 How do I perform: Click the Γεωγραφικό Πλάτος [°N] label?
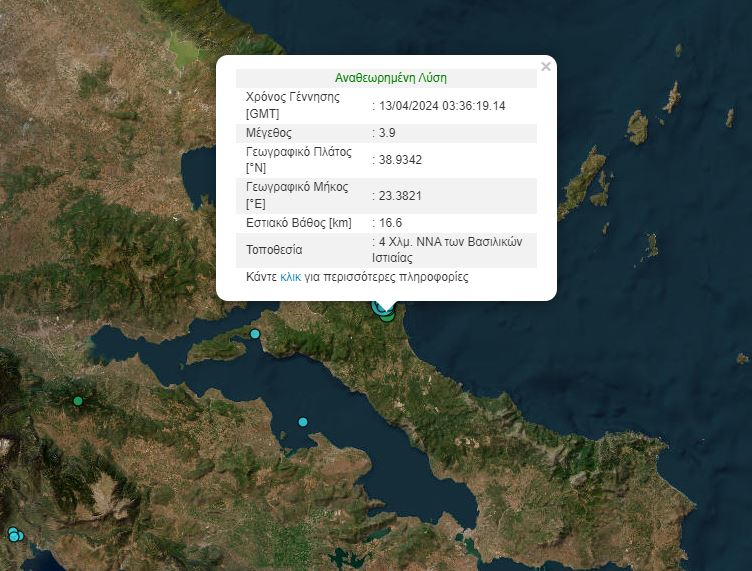click(302, 159)
